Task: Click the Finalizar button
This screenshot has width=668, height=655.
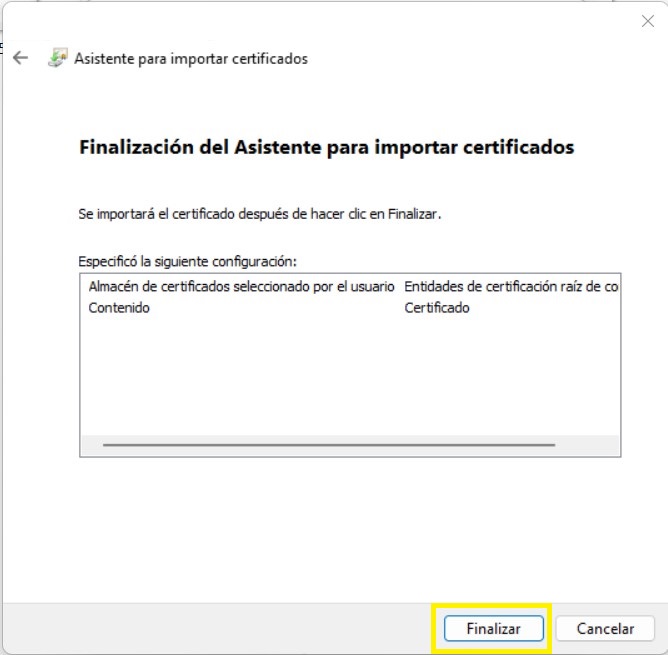Action: point(493,629)
